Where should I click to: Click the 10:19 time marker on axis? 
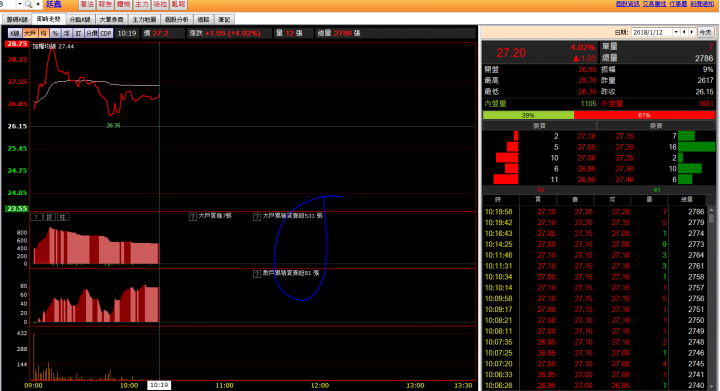[159, 385]
